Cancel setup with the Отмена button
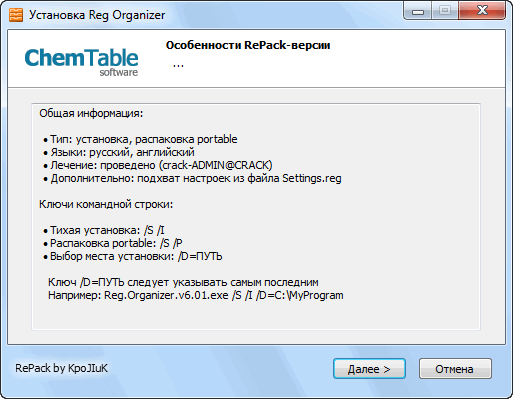The image size is (513, 399). point(455,369)
